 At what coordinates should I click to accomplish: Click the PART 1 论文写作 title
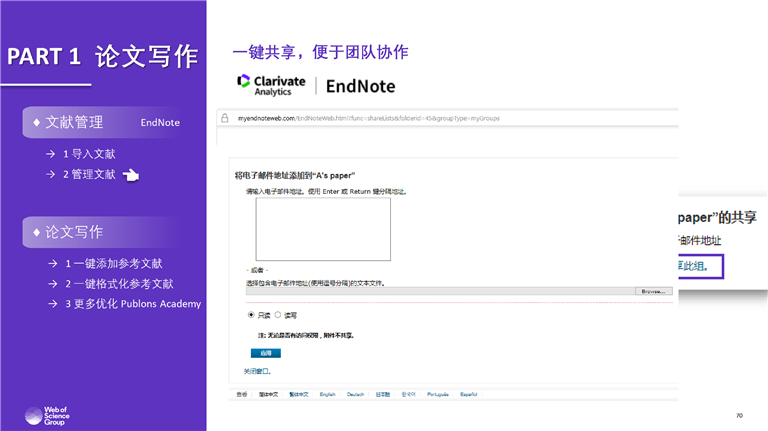coord(103,56)
